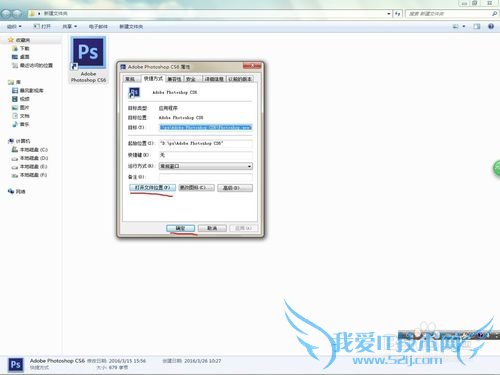Image resolution: width=500 pixels, height=375 pixels.
Task: Click 新建文件夹 new folder in toolbar
Action: click(131, 26)
